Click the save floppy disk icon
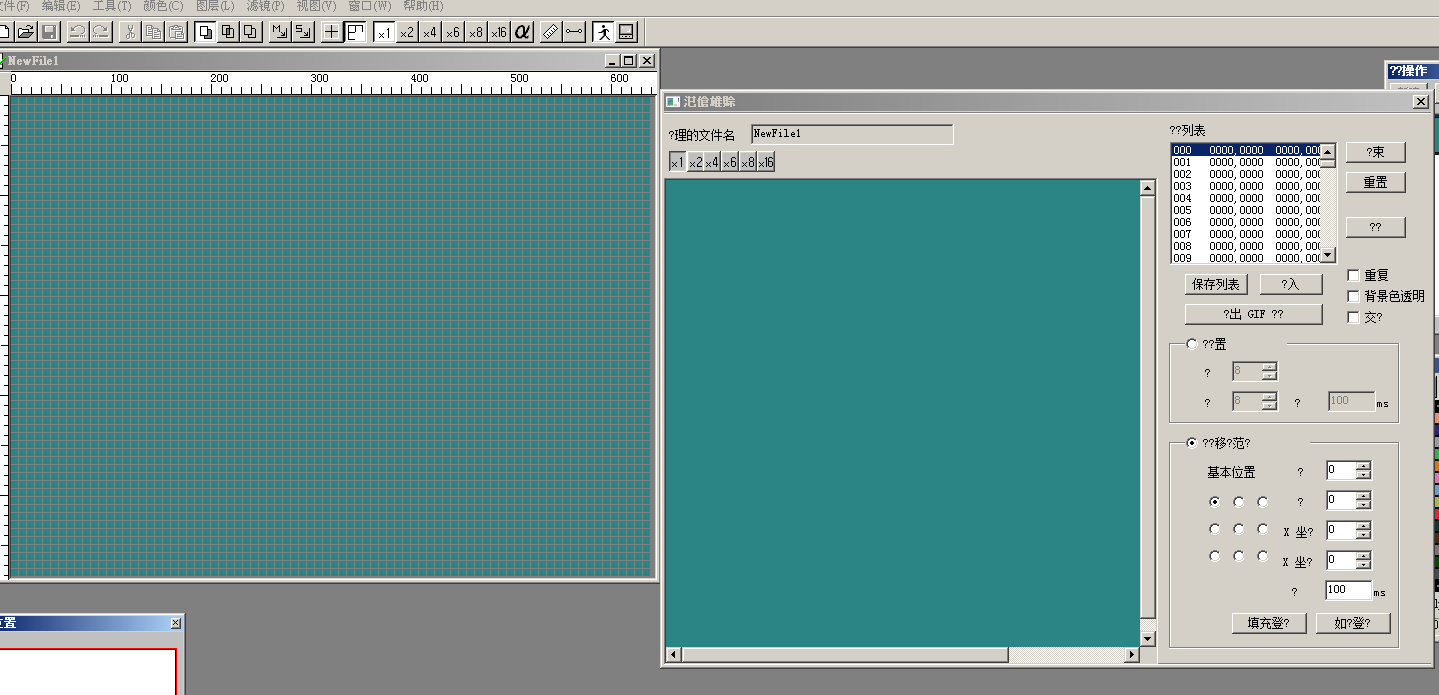The image size is (1439, 695). (49, 32)
